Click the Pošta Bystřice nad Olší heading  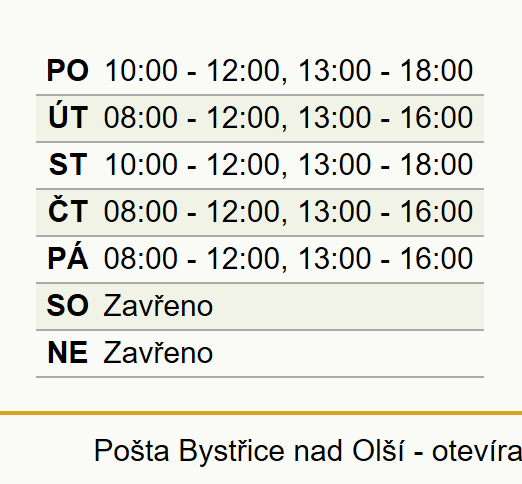[249, 451]
